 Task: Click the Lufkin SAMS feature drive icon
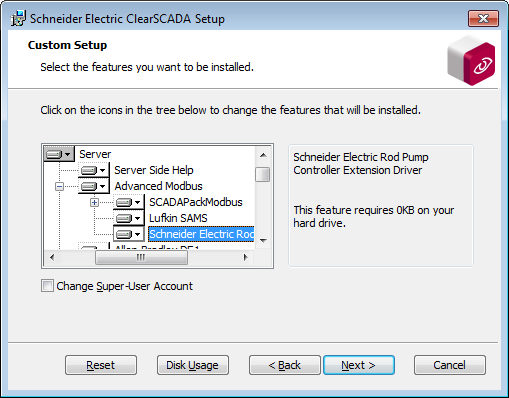click(129, 218)
